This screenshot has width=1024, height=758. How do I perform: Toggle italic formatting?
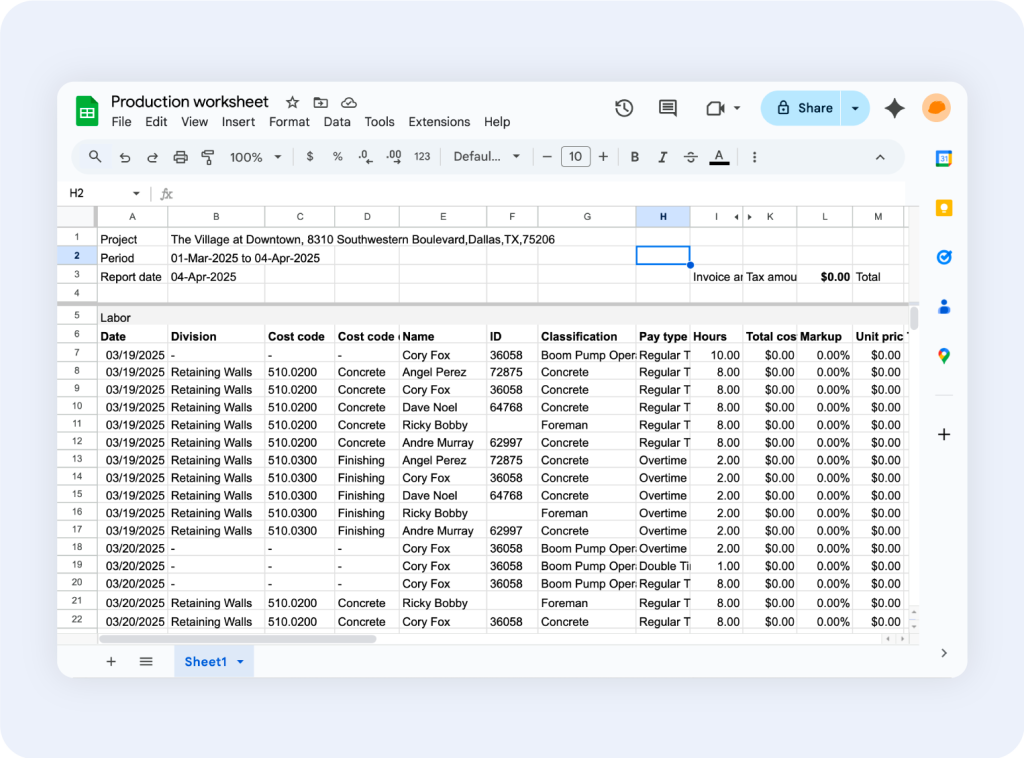tap(662, 157)
